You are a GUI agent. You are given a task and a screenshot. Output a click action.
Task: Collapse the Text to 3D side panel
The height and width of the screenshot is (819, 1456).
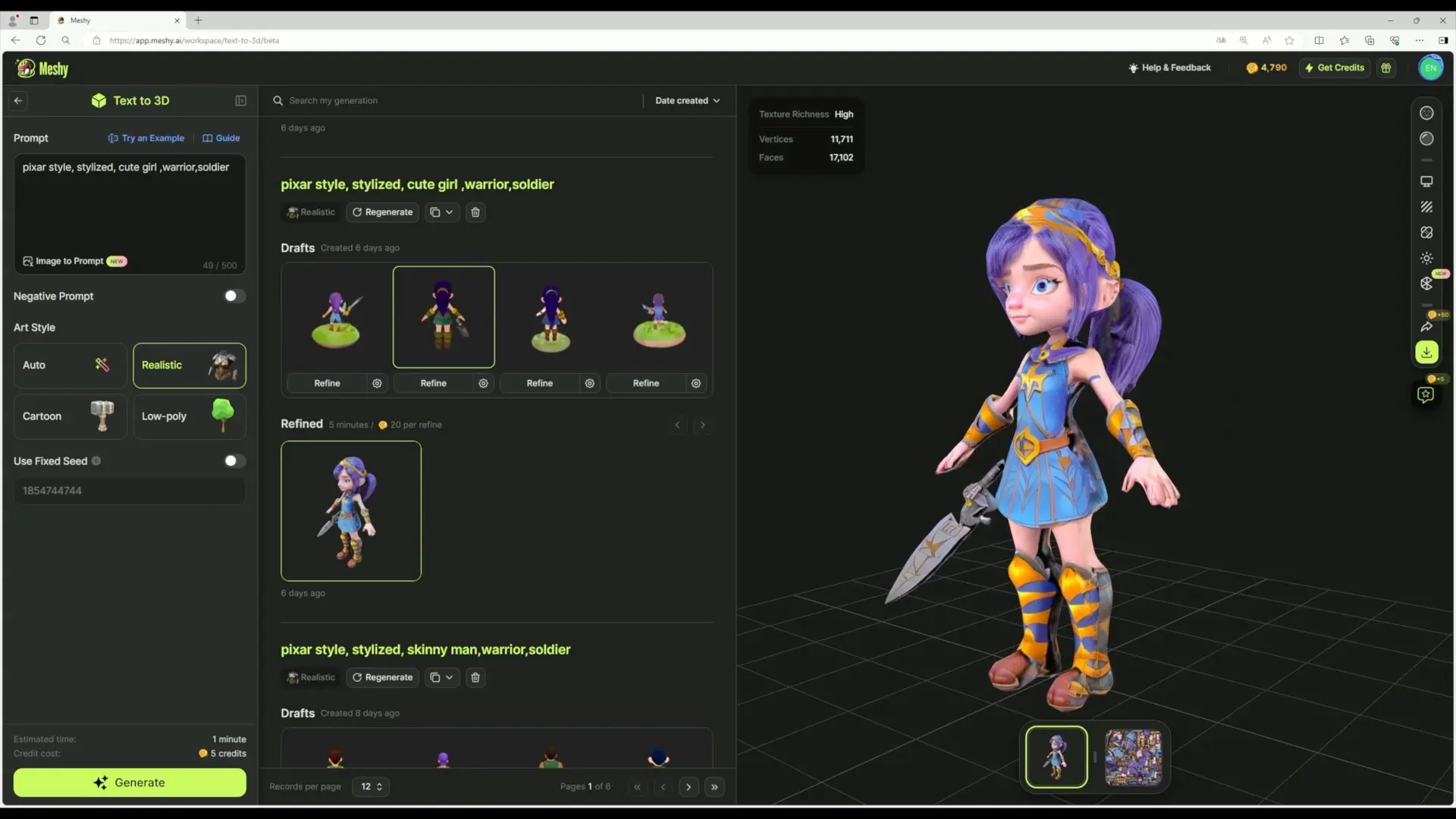tap(240, 101)
